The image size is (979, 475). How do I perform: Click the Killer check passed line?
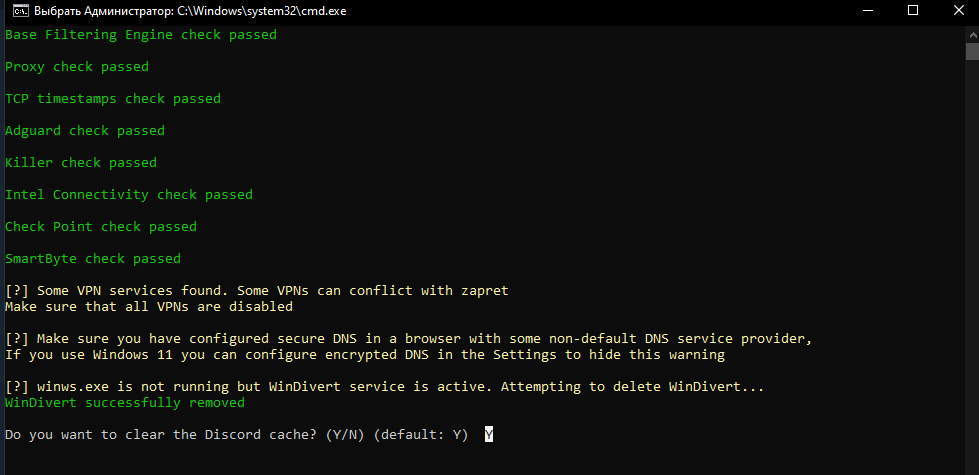(81, 162)
